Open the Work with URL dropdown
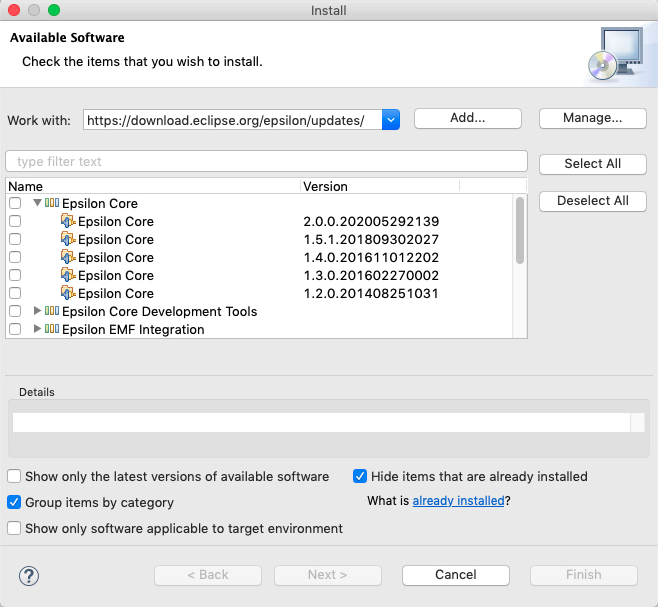The height and width of the screenshot is (608, 658). point(391,120)
